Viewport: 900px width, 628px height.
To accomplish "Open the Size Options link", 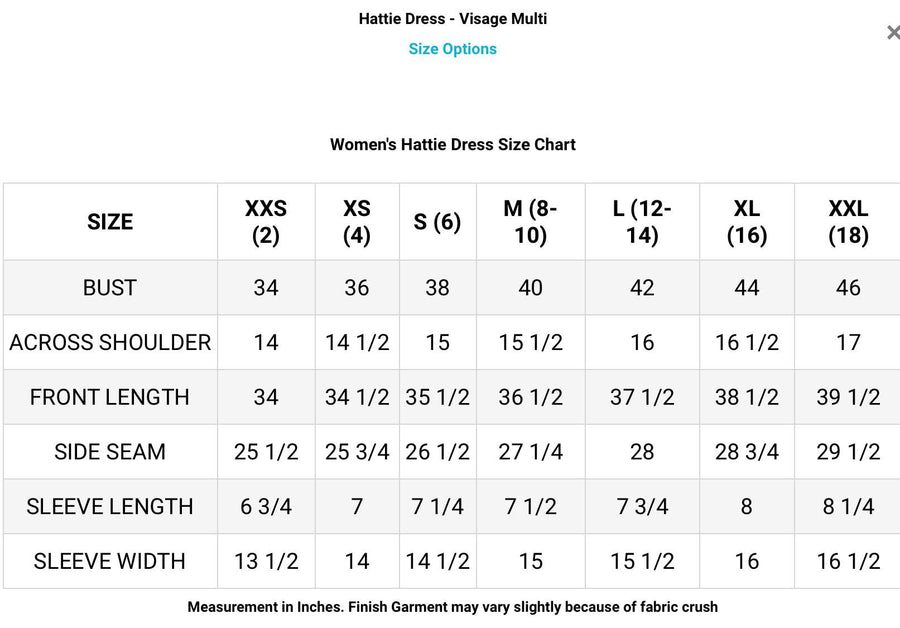I will click(452, 49).
